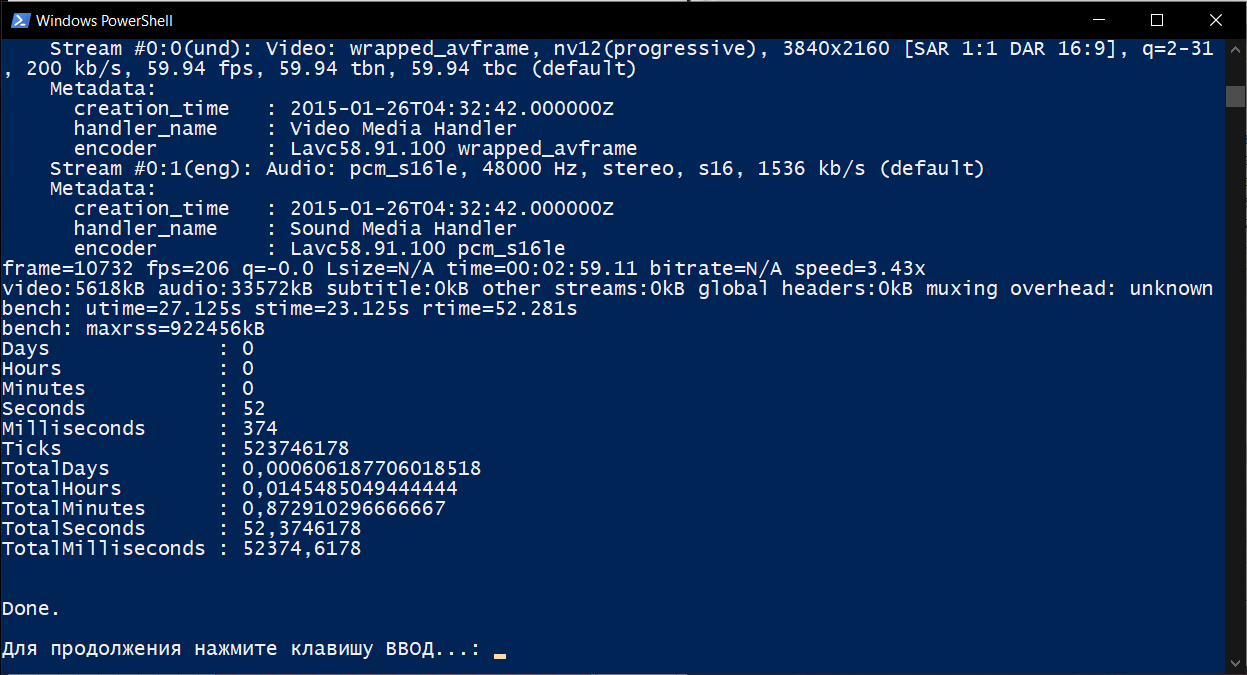Click the scrollbar down arrow
This screenshot has height=675, width=1247.
pos(1235,663)
